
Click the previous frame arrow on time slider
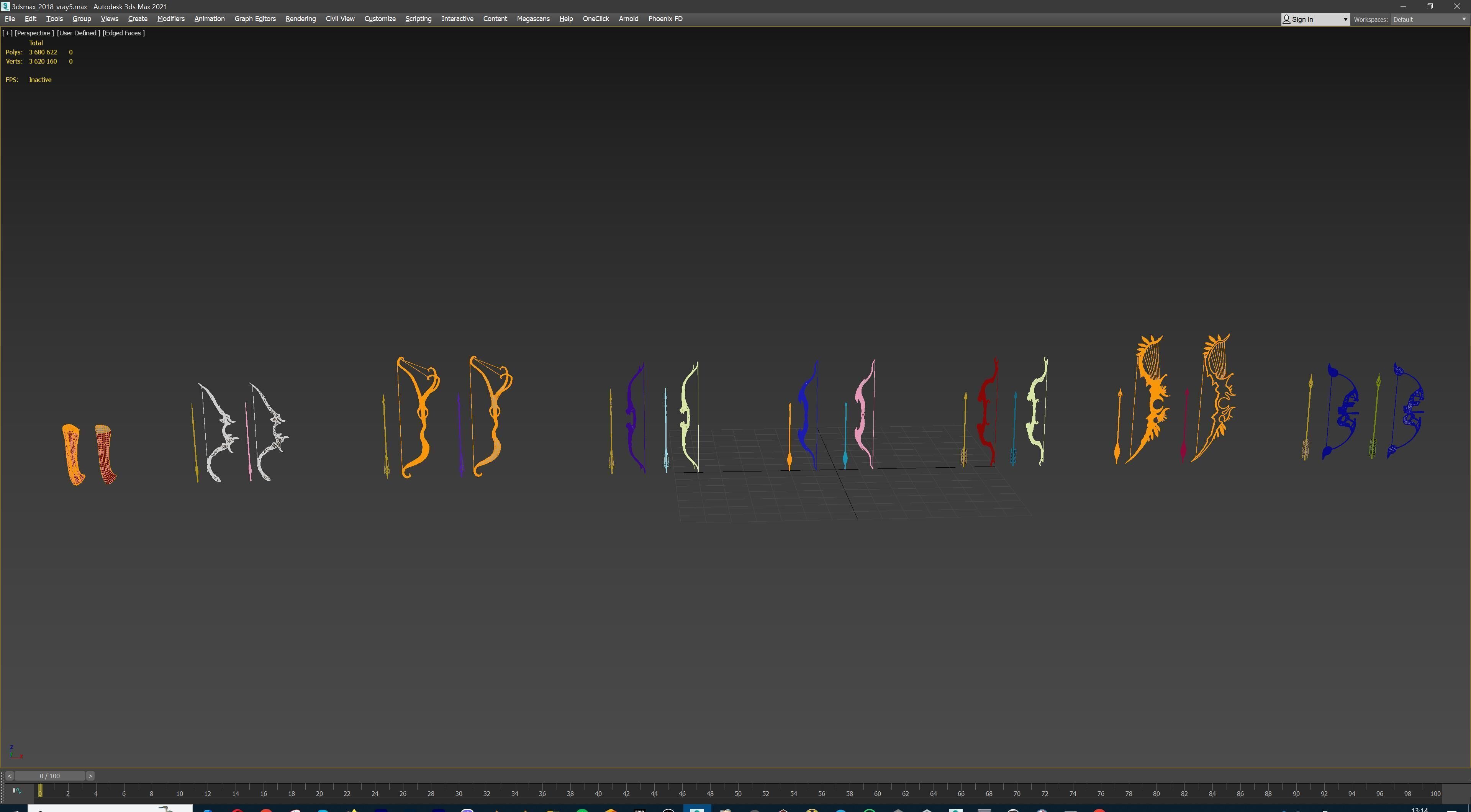pos(9,776)
